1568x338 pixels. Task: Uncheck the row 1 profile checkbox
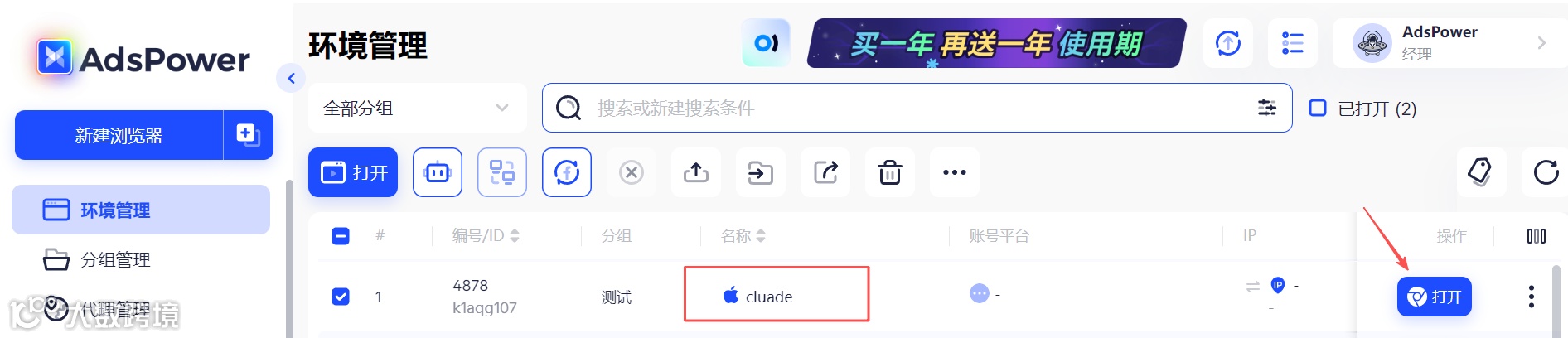point(341,297)
